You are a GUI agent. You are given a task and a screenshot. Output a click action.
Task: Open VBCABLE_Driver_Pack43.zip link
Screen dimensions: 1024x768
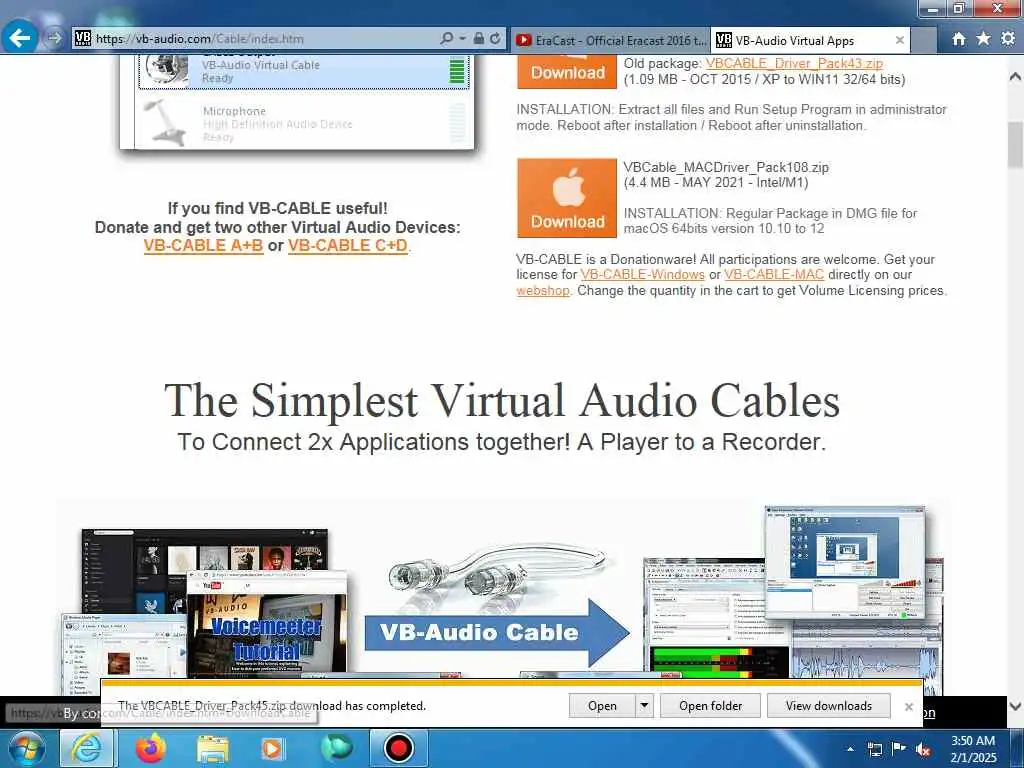tap(794, 63)
